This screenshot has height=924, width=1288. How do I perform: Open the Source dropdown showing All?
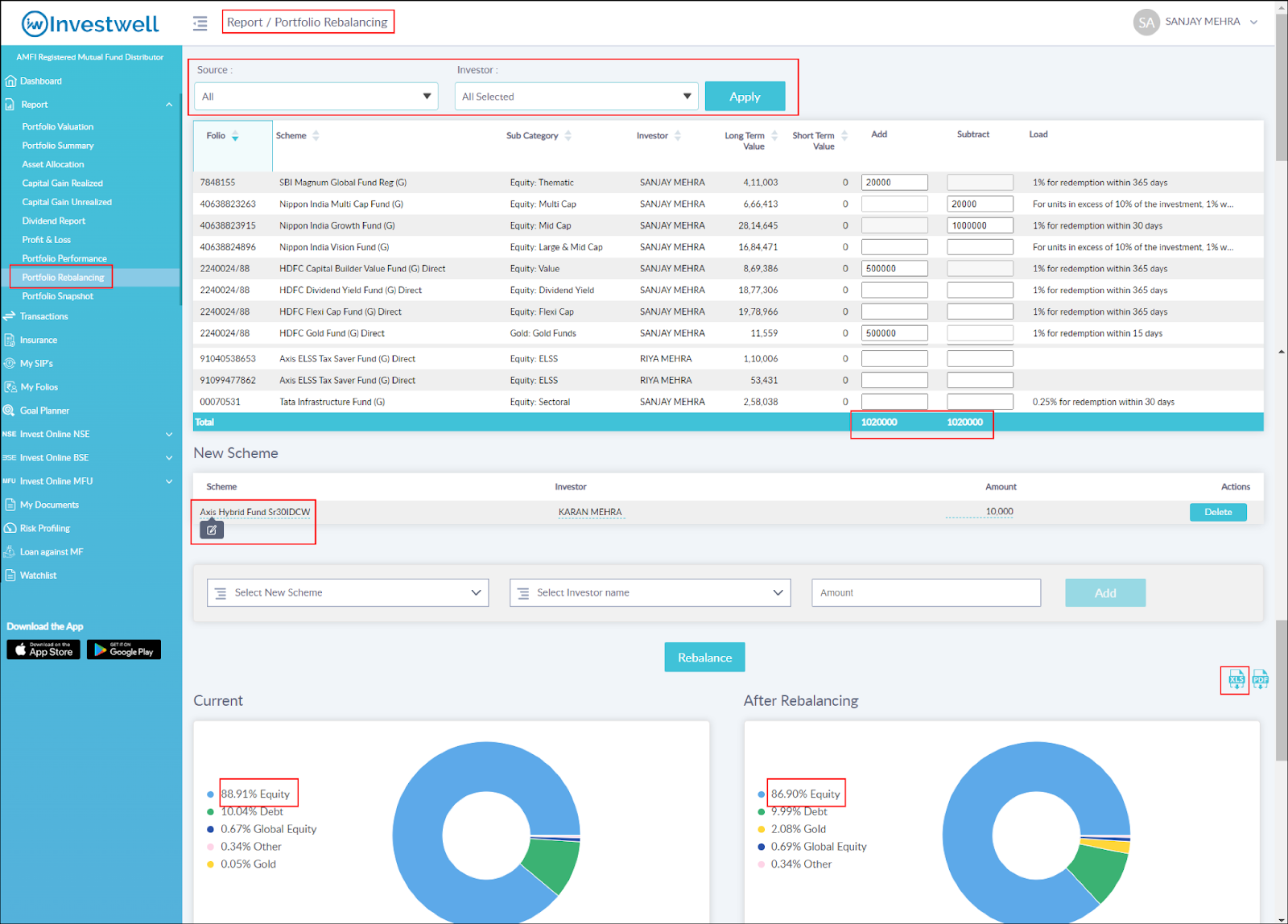[316, 97]
